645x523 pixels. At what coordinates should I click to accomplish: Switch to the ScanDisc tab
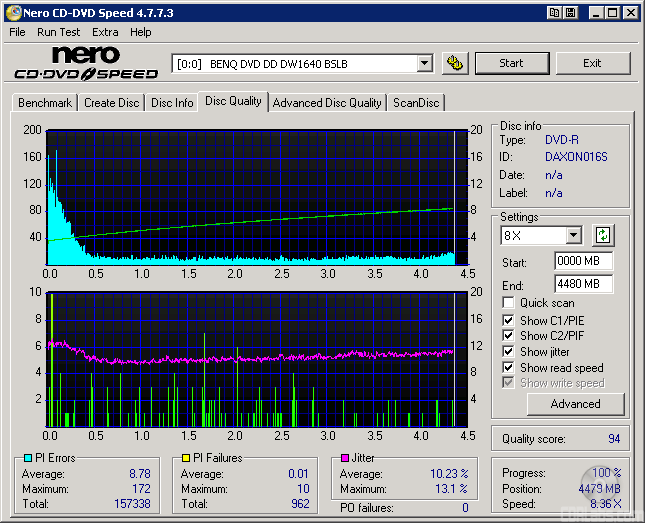(x=415, y=103)
